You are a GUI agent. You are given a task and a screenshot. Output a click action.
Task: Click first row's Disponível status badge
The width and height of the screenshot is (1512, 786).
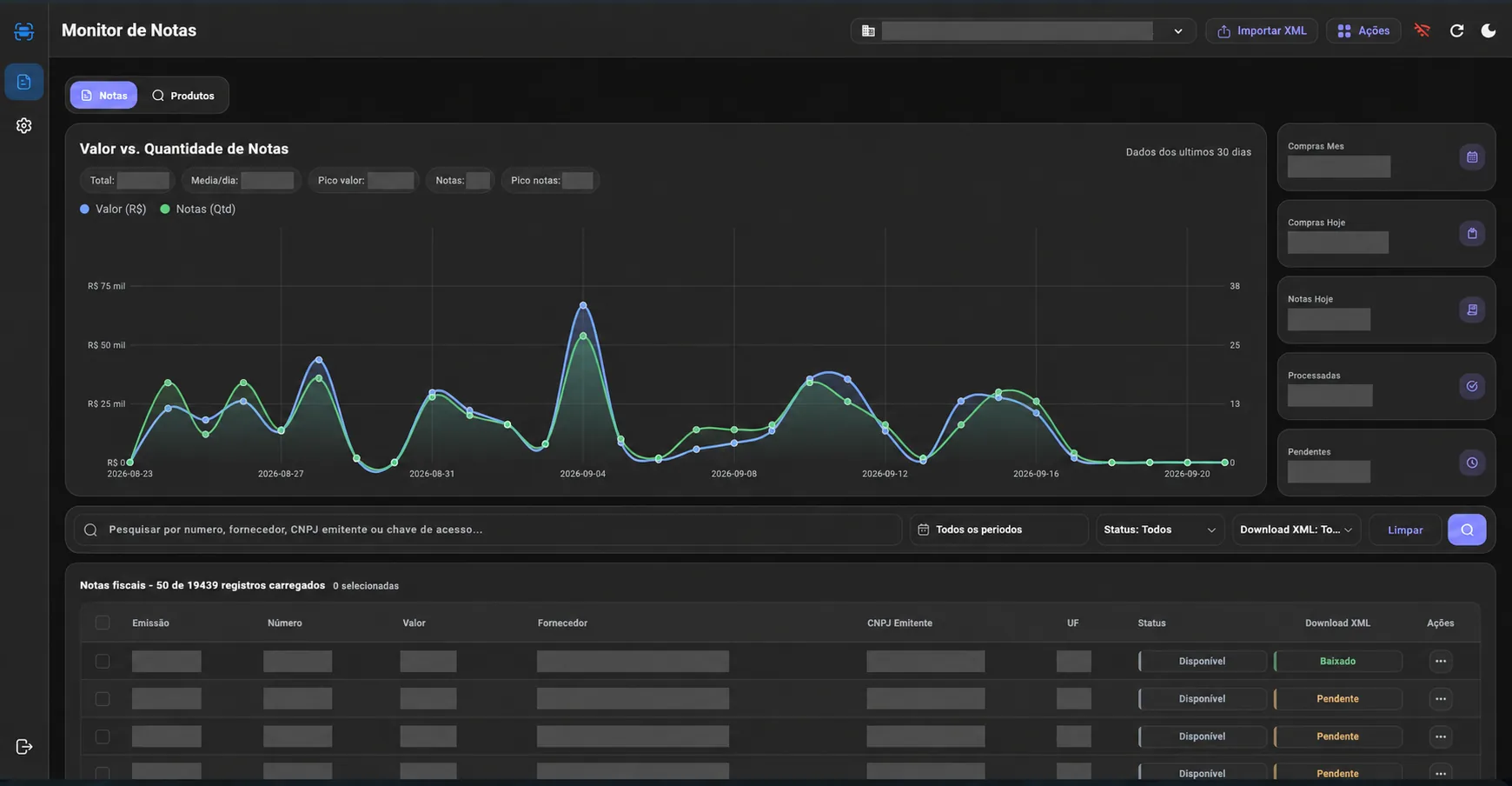[x=1202, y=661]
